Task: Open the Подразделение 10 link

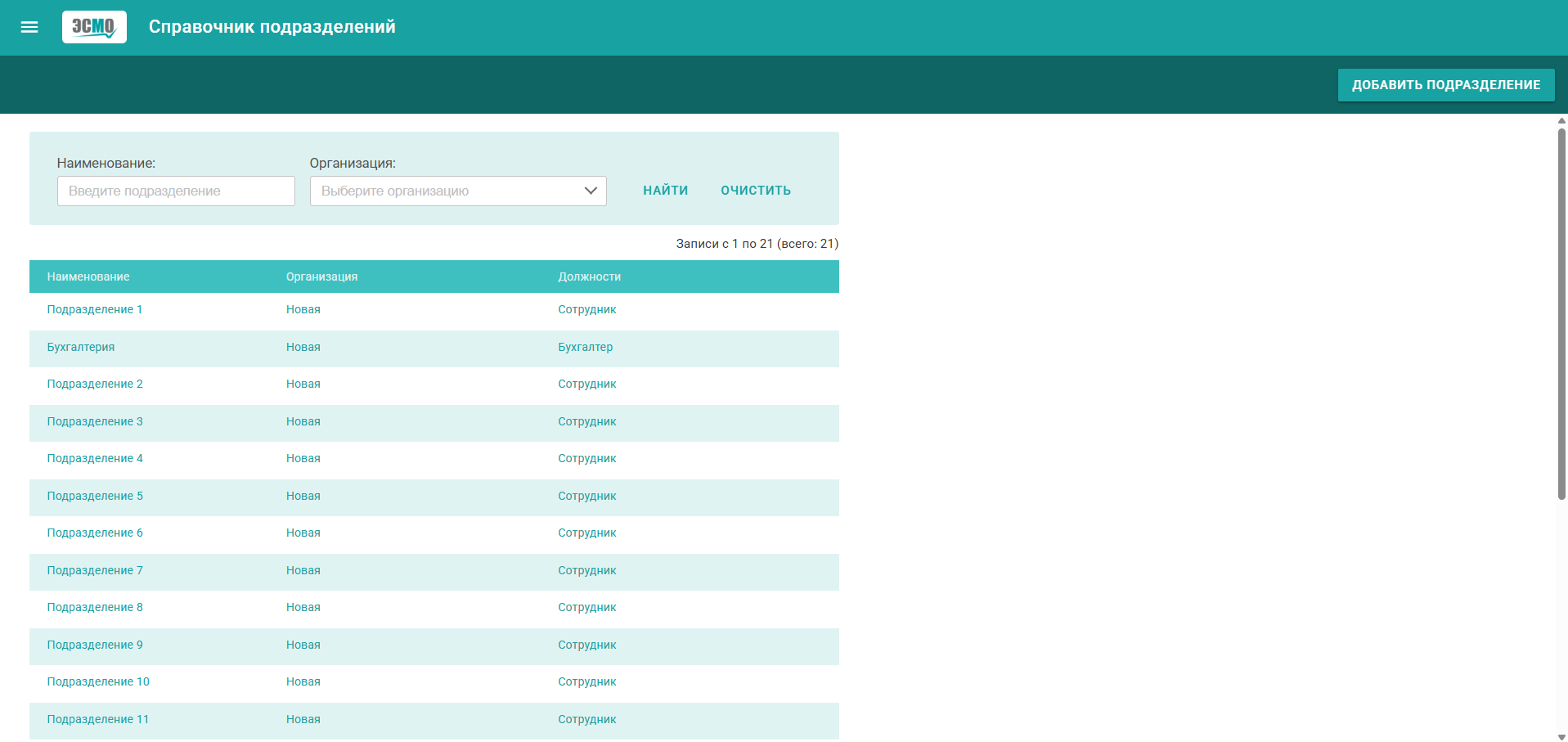Action: 98,681
